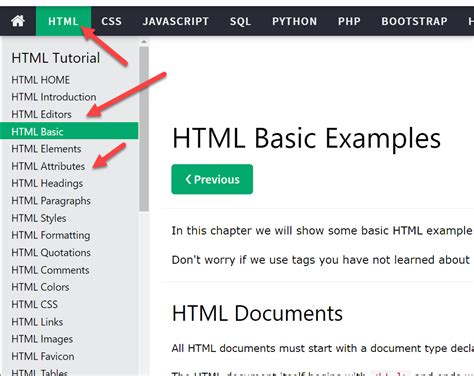474x376 pixels.
Task: Go to HTML Images page
Action: 42,339
